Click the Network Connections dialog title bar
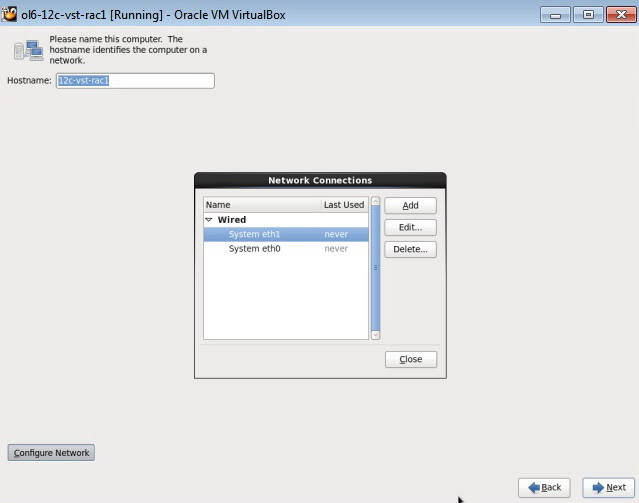Screen dimensions: 639x503 [x=320, y=181]
